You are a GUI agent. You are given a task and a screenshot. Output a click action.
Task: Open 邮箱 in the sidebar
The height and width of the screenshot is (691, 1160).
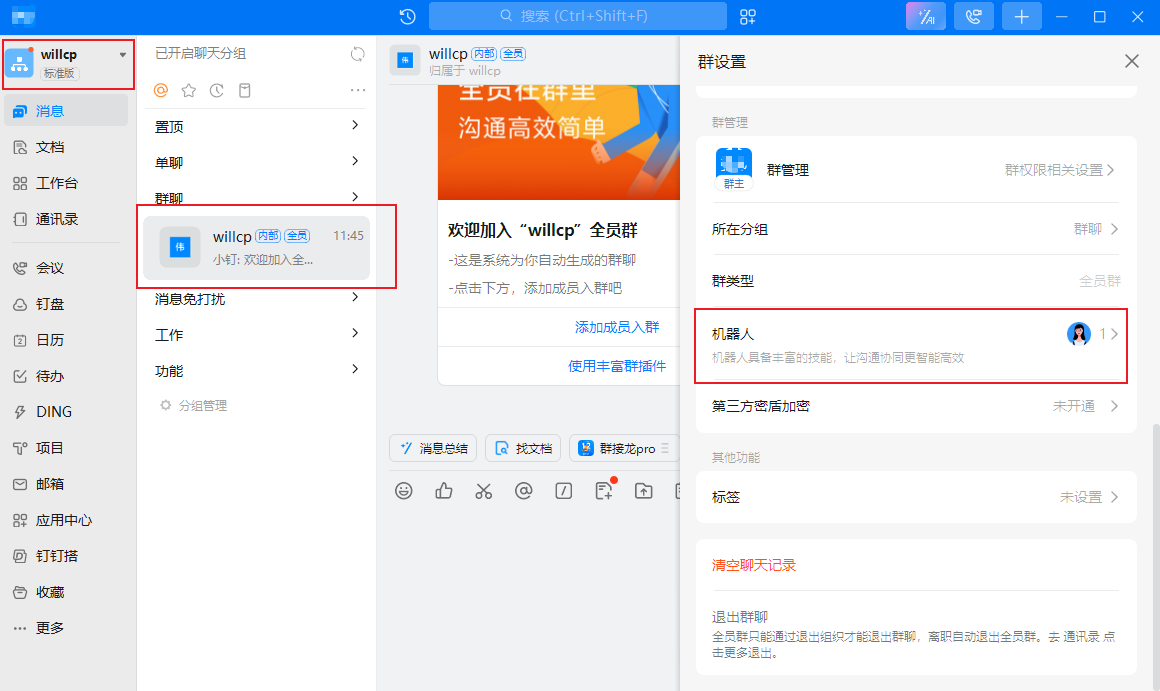point(66,484)
